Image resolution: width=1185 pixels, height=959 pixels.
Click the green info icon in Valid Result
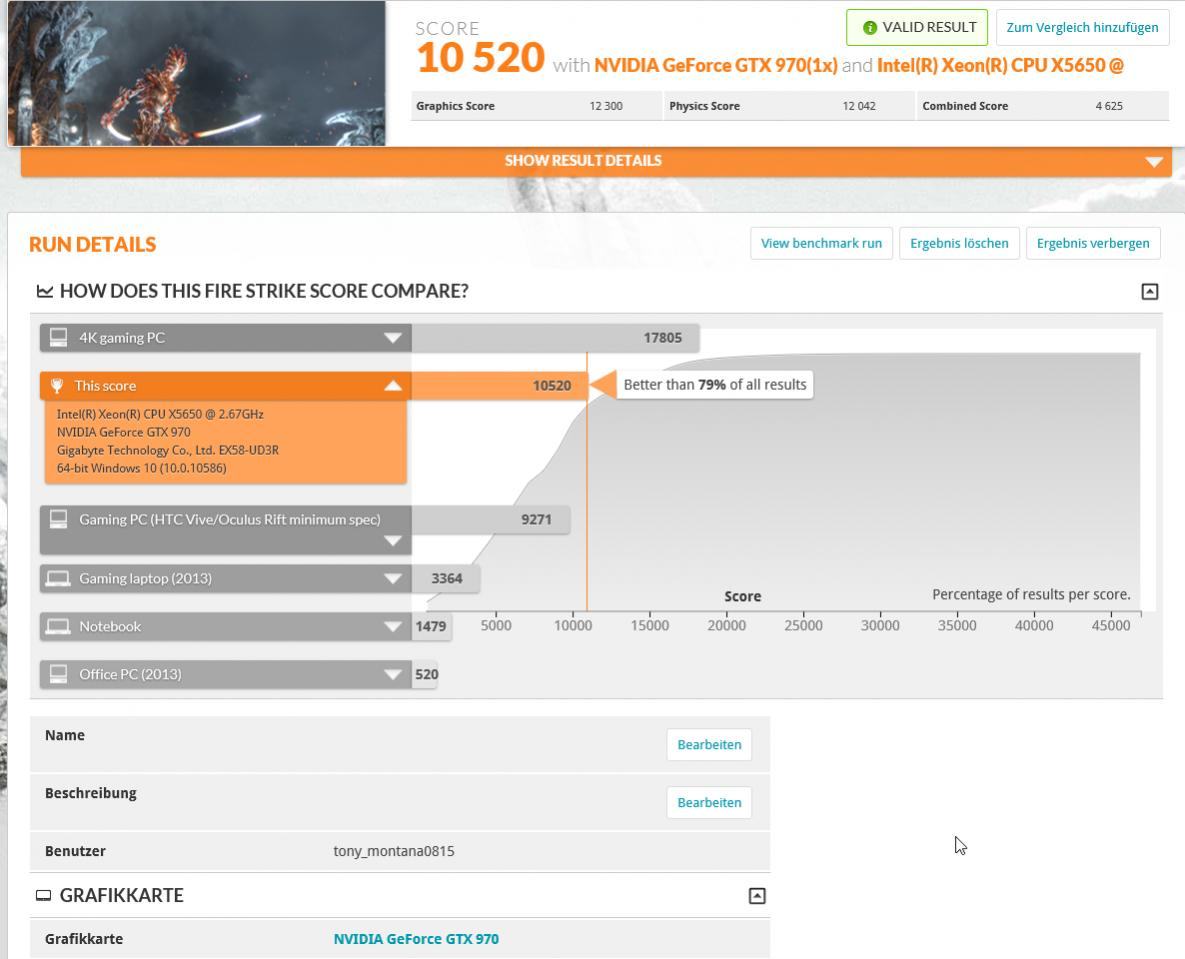coord(870,28)
